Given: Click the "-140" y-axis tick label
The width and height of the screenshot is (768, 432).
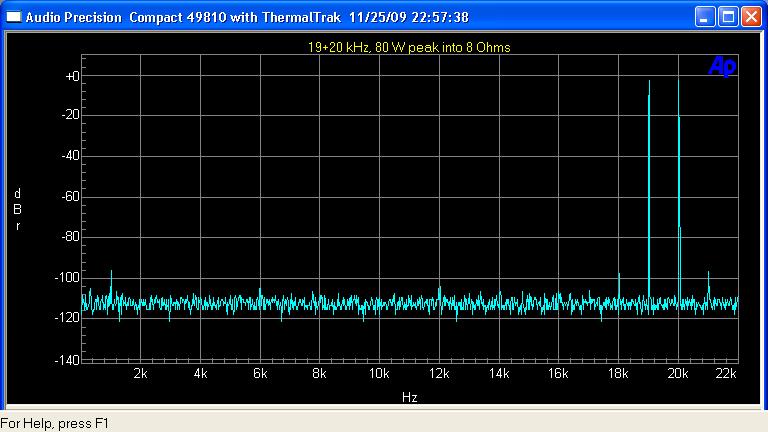Looking at the screenshot, I should pyautogui.click(x=68, y=359).
